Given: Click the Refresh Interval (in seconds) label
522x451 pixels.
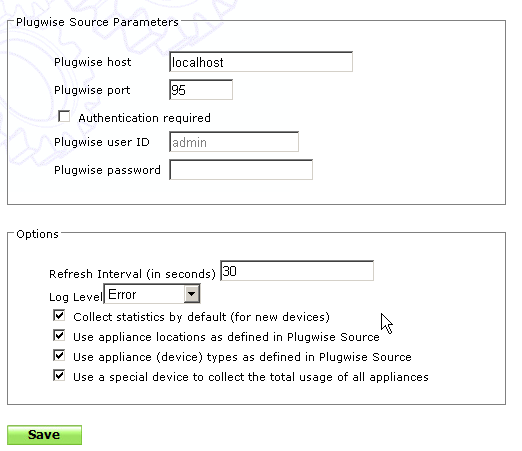Looking at the screenshot, I should [132, 274].
